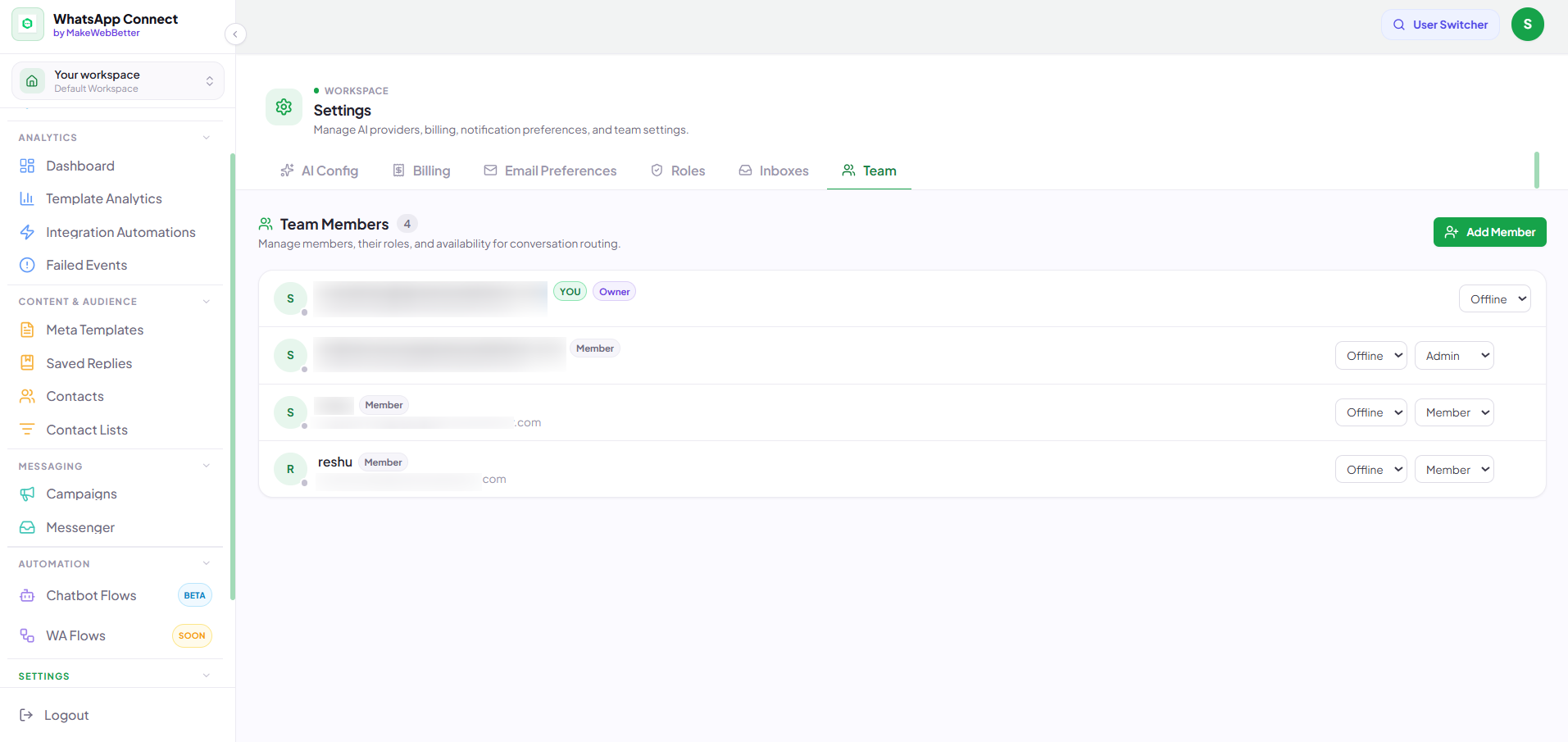This screenshot has width=1568, height=742.
Task: Click the Integration Automations lightning icon
Action: (x=27, y=232)
